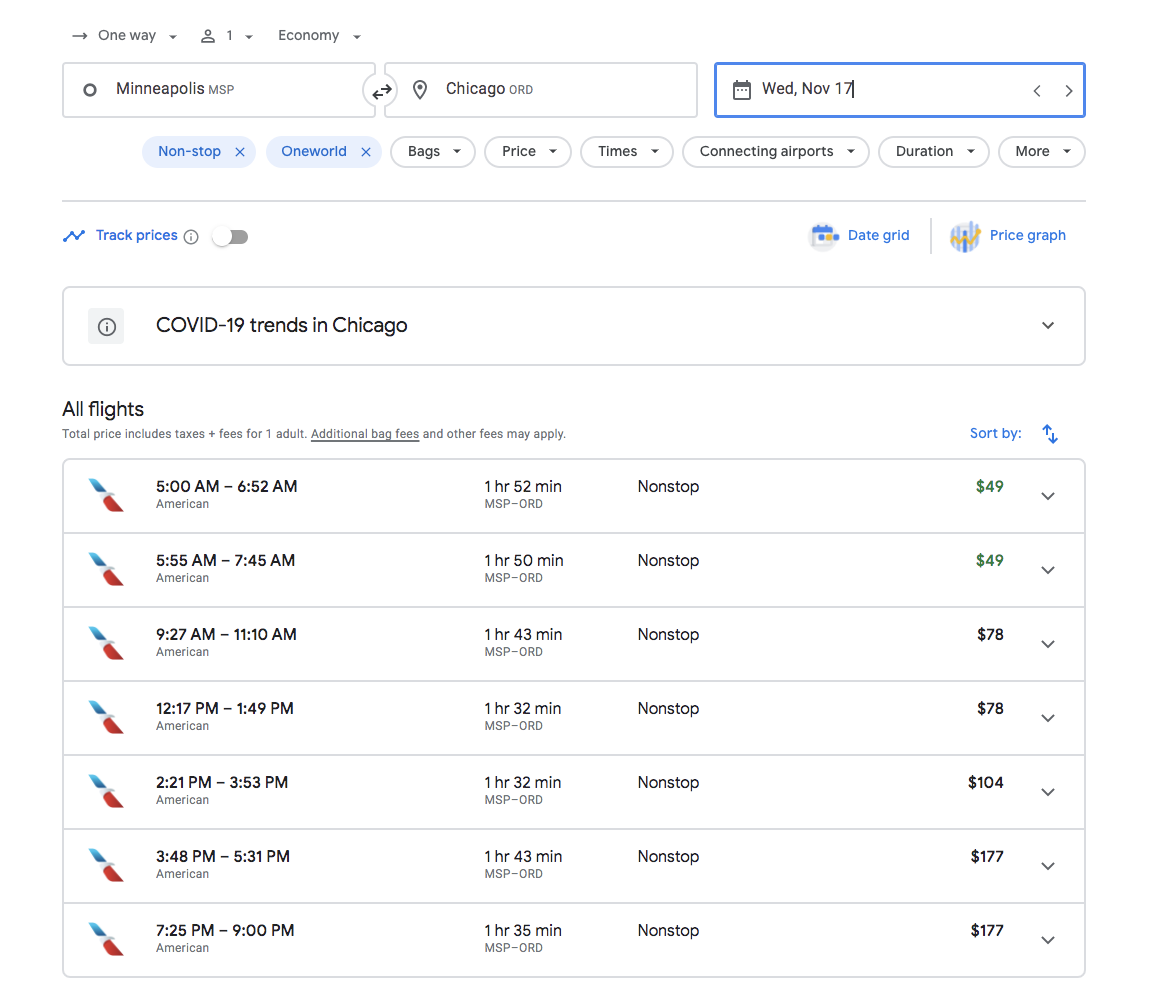Click the COVID-19 trends info icon
Viewport: 1156px width, 998px height.
click(106, 326)
